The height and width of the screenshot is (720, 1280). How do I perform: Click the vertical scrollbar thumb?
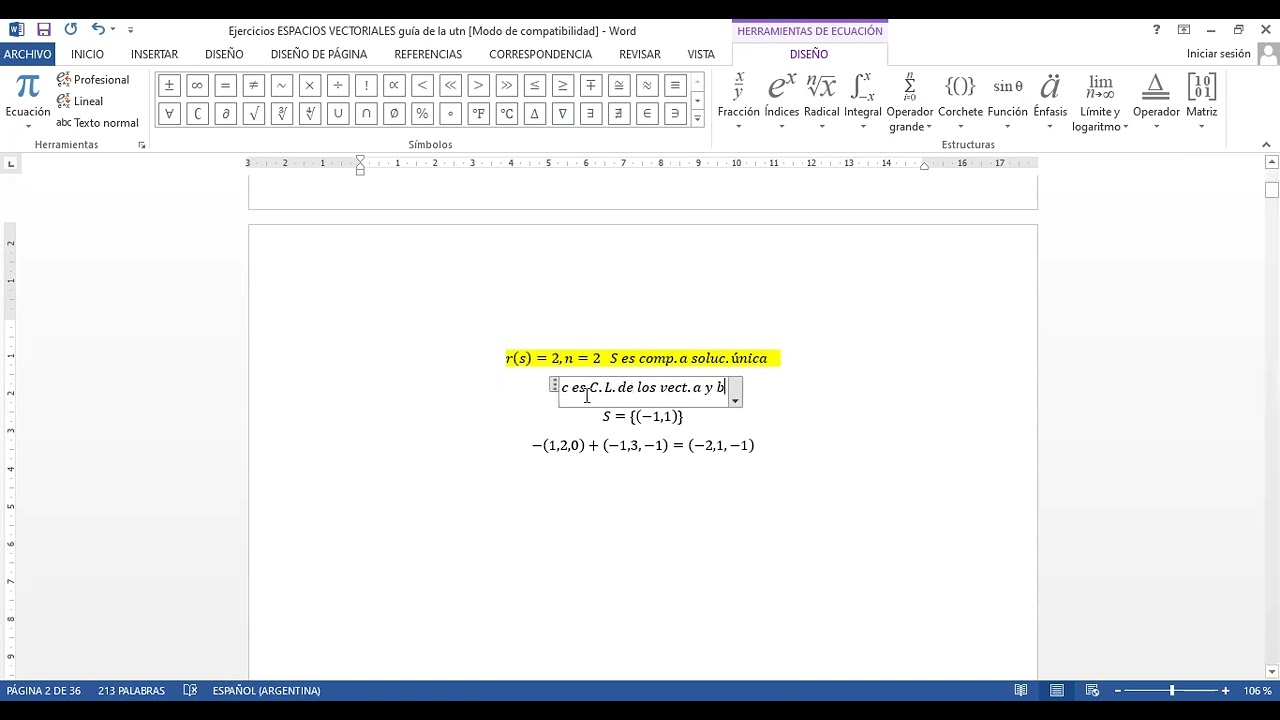coord(1272,190)
